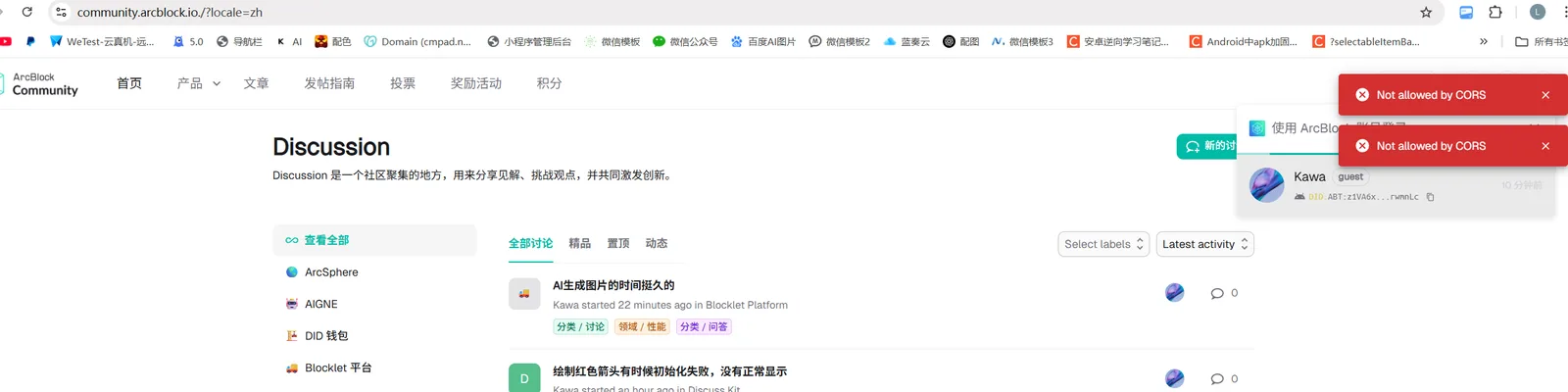Screen dimensions: 1568x392
Task: Click the address bar showing community.arcblock.io
Action: [735, 12]
